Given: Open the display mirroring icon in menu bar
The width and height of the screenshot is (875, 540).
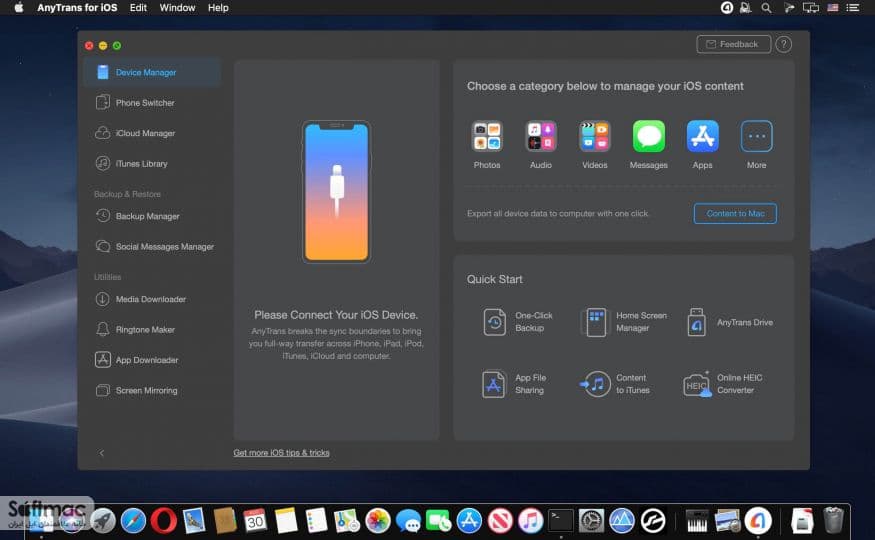Looking at the screenshot, I should (810, 8).
